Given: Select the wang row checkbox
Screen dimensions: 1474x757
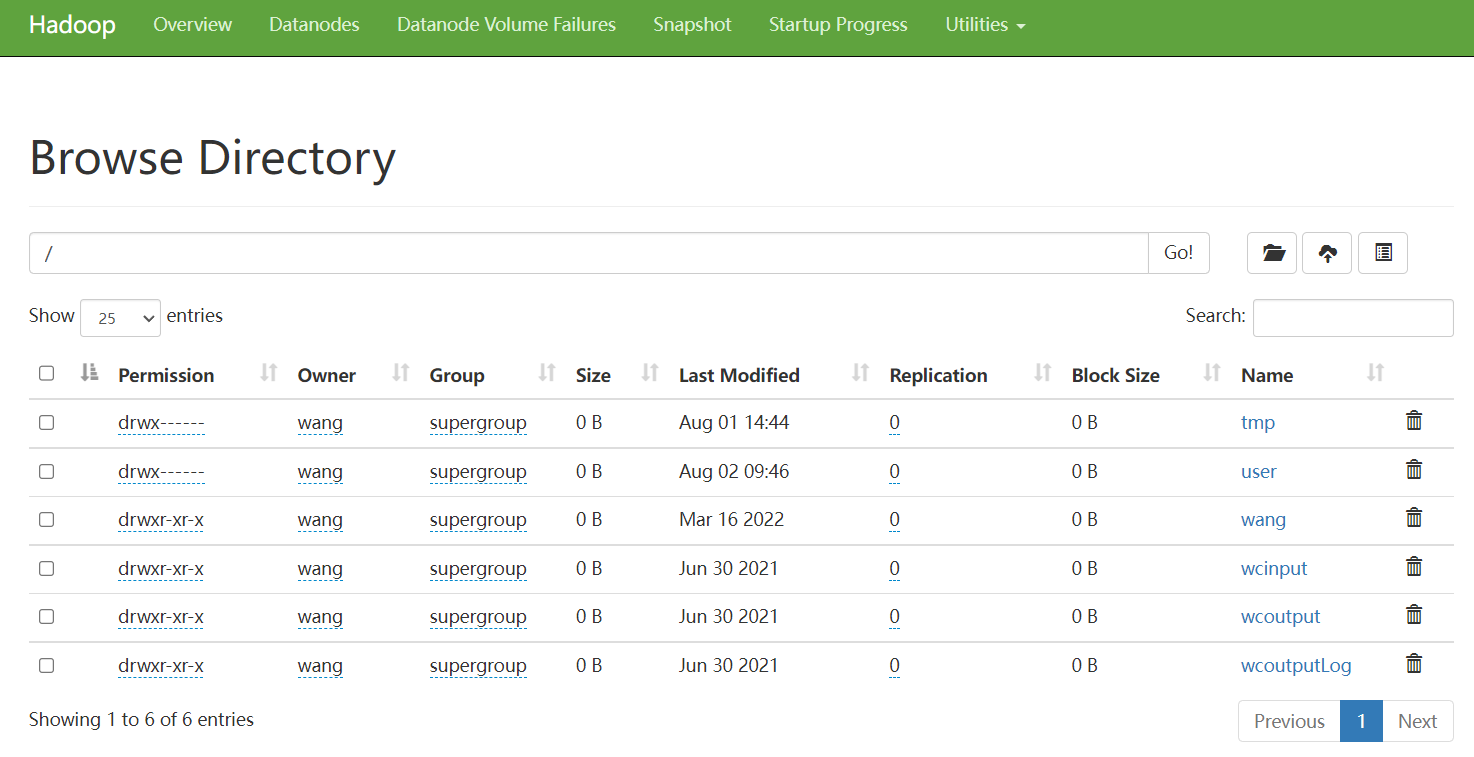Looking at the screenshot, I should pos(46,519).
